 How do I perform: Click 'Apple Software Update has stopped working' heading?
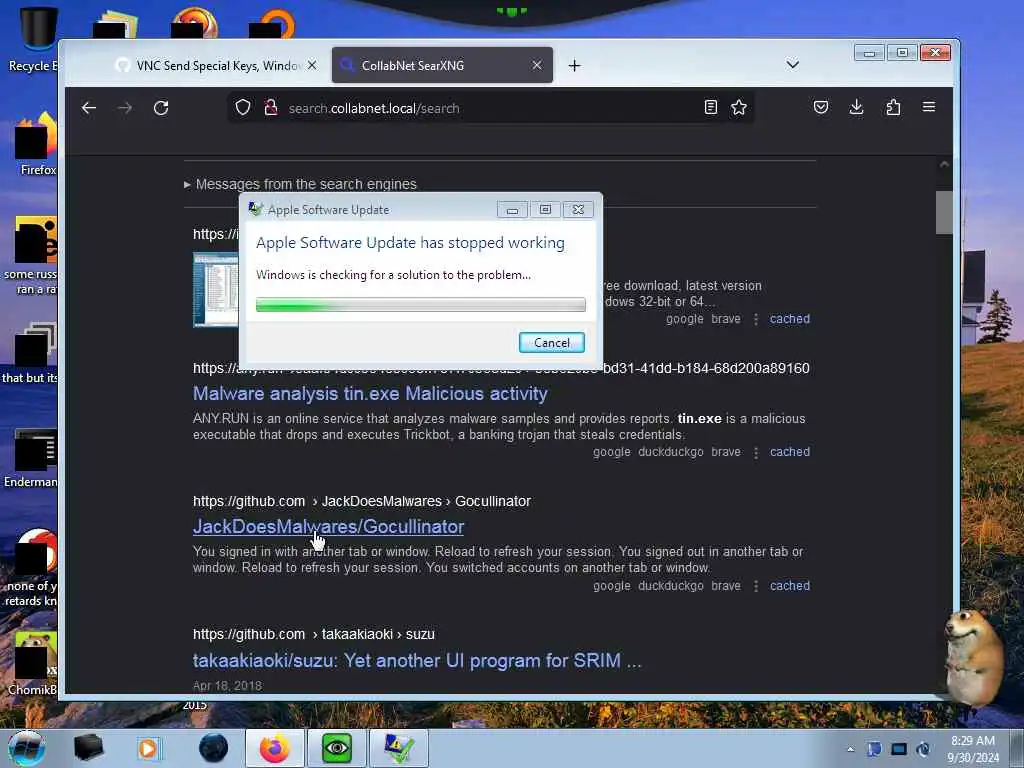tap(410, 243)
